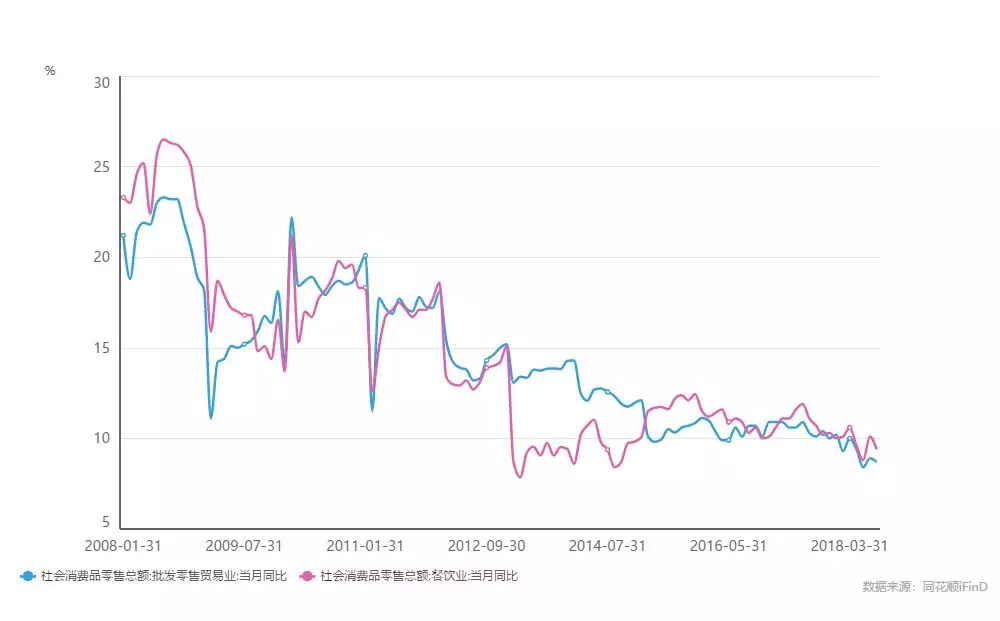Select the 20 value on the y-axis
This screenshot has width=1000, height=621.
101,257
